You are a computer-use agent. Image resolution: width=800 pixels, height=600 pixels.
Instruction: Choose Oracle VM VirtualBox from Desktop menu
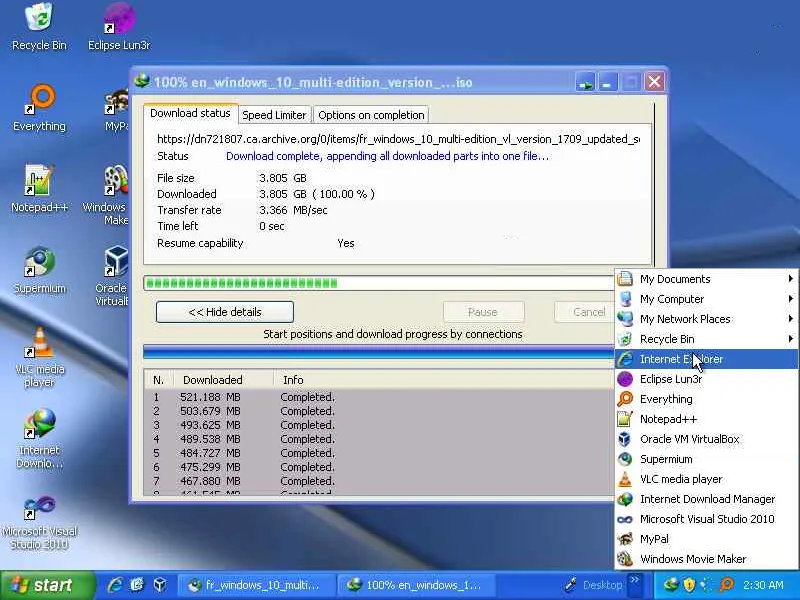(706, 439)
